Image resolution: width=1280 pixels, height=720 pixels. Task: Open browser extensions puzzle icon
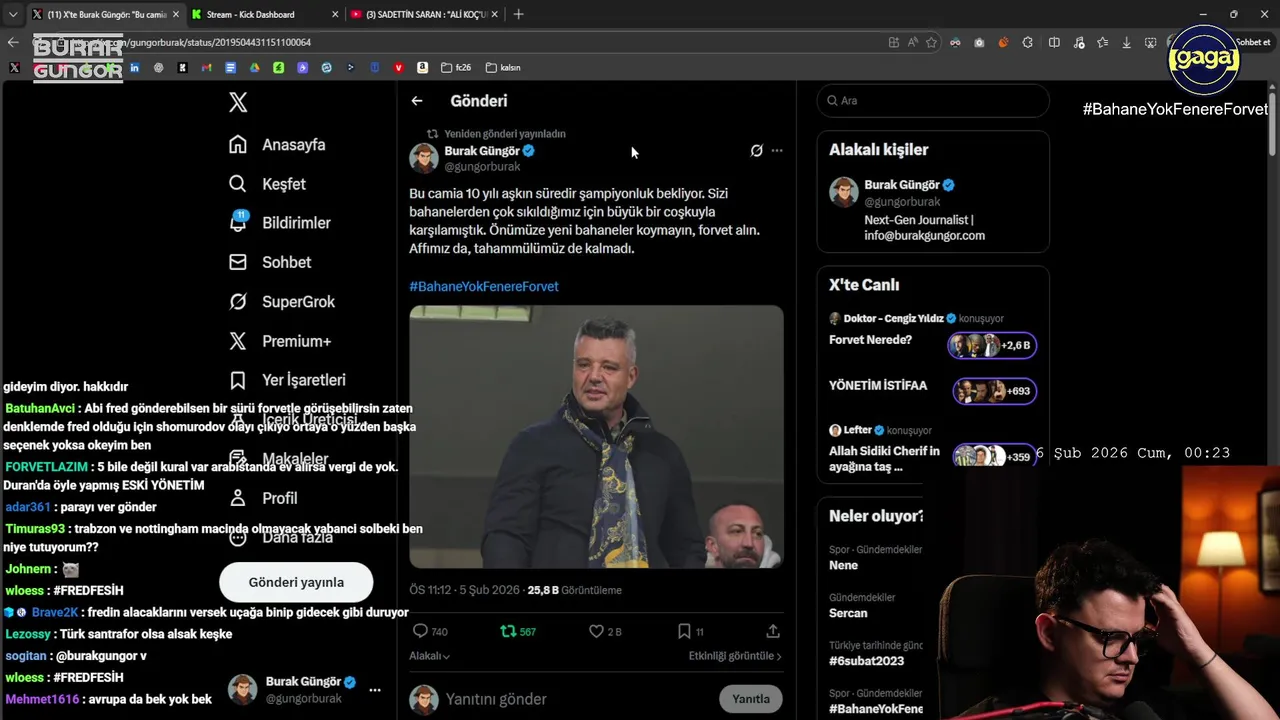[x=1028, y=42]
